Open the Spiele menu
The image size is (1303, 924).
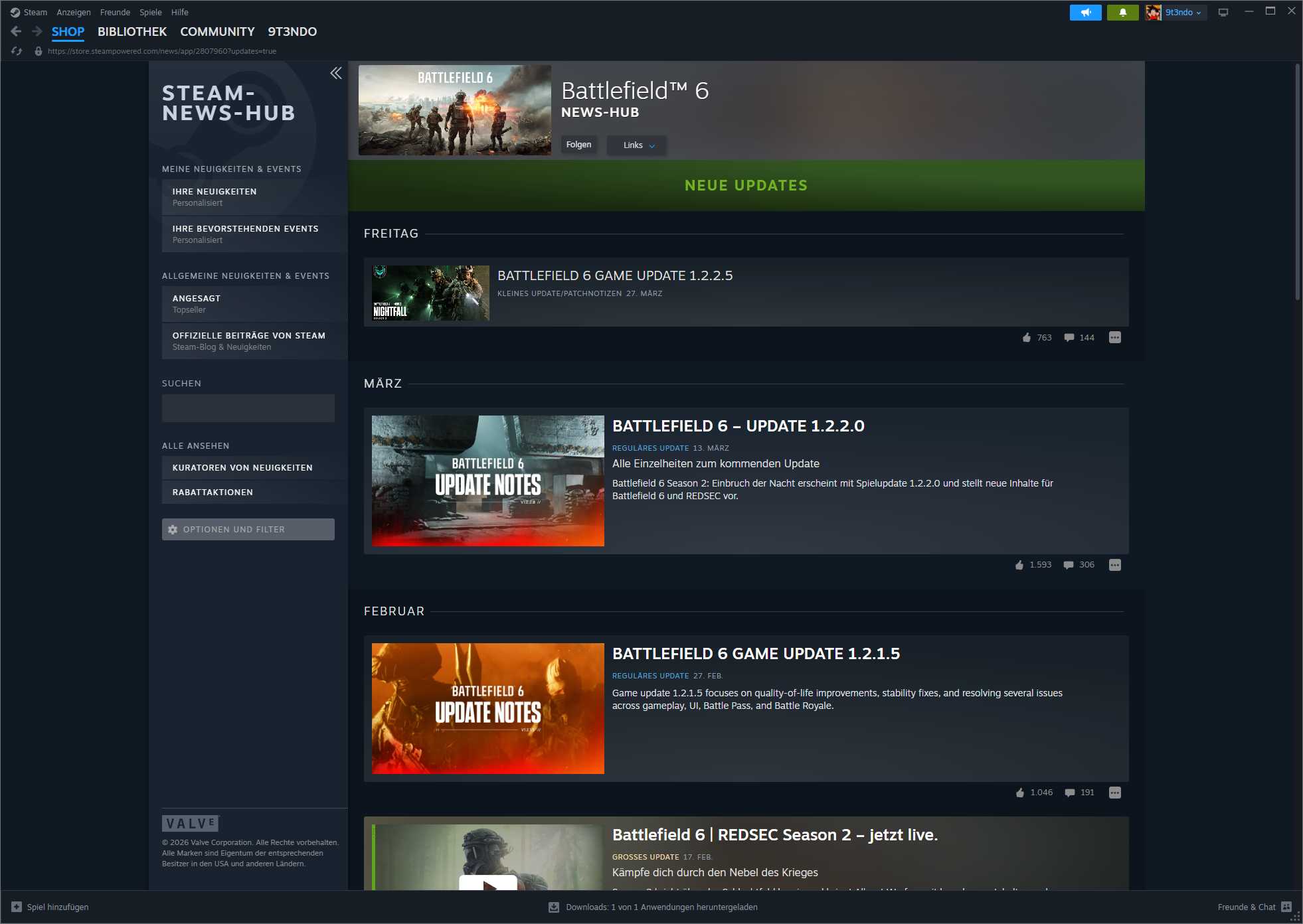coord(150,12)
